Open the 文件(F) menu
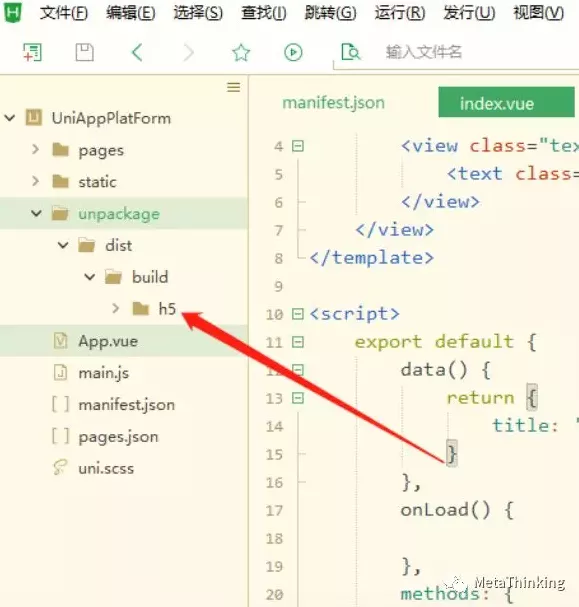The height and width of the screenshot is (607, 579). coord(64,13)
